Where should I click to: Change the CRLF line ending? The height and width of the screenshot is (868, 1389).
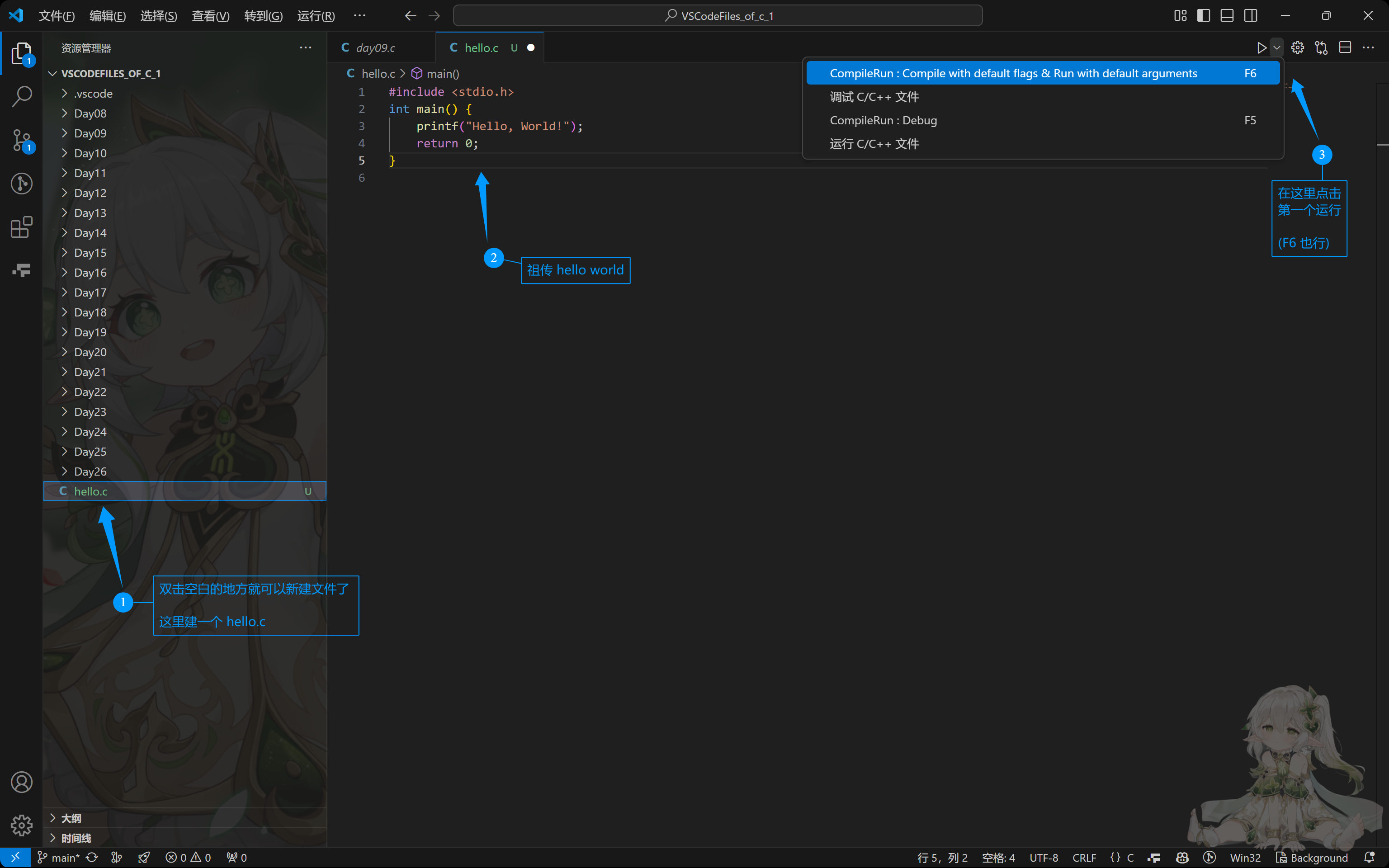point(1084,857)
